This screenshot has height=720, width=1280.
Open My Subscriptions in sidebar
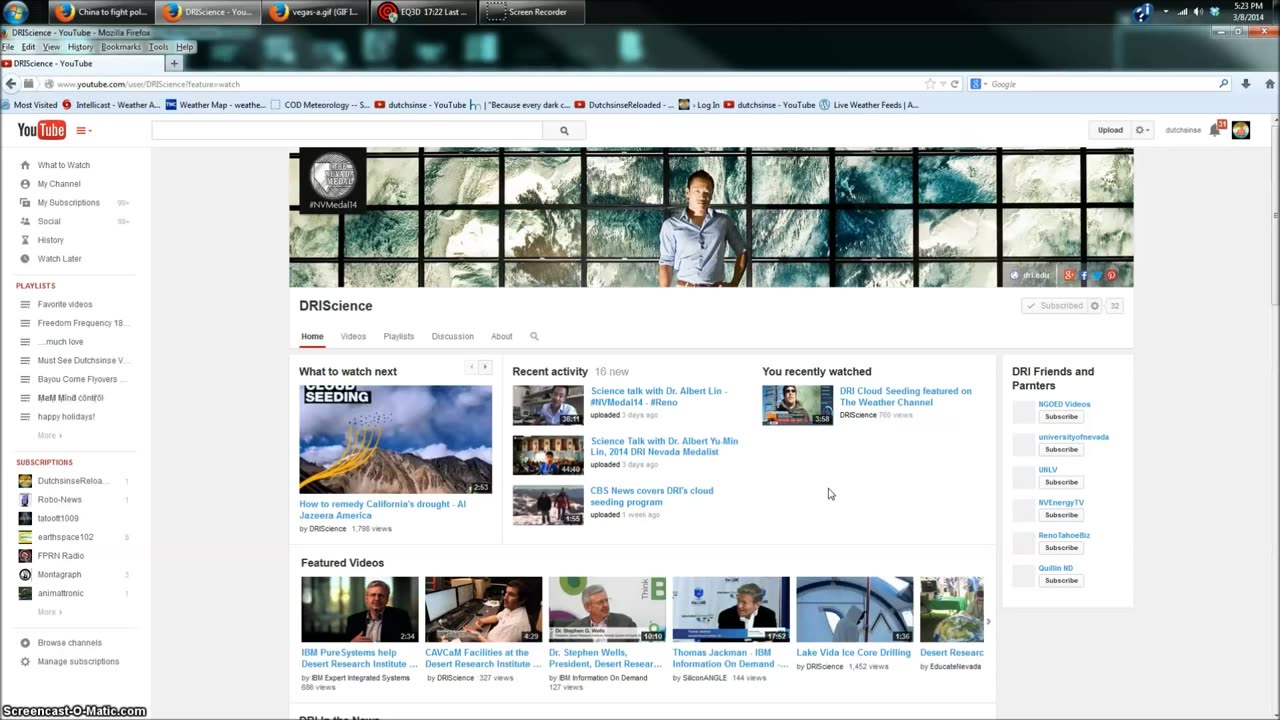[69, 203]
